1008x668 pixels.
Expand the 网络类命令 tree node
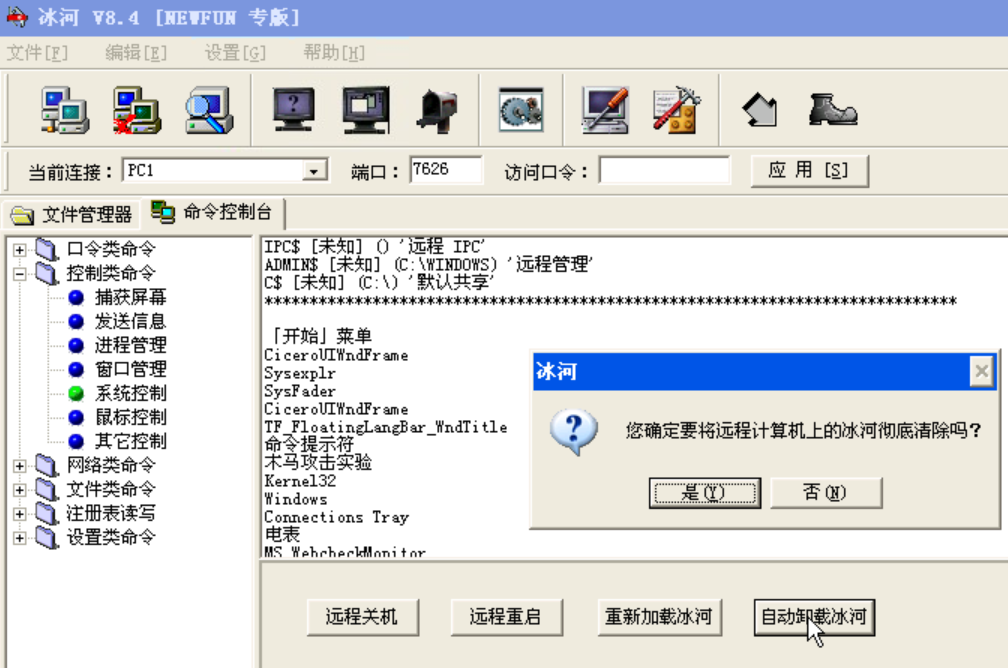pyautogui.click(x=20, y=465)
